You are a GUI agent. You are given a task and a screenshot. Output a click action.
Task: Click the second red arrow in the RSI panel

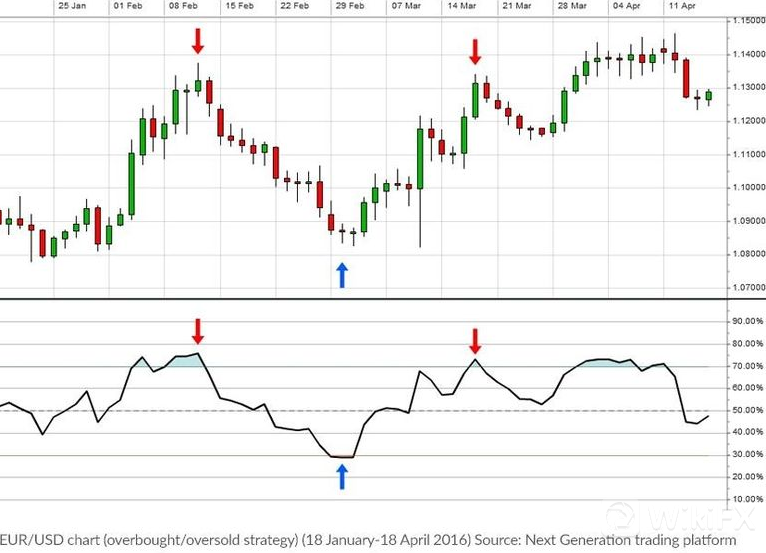pyautogui.click(x=475, y=340)
